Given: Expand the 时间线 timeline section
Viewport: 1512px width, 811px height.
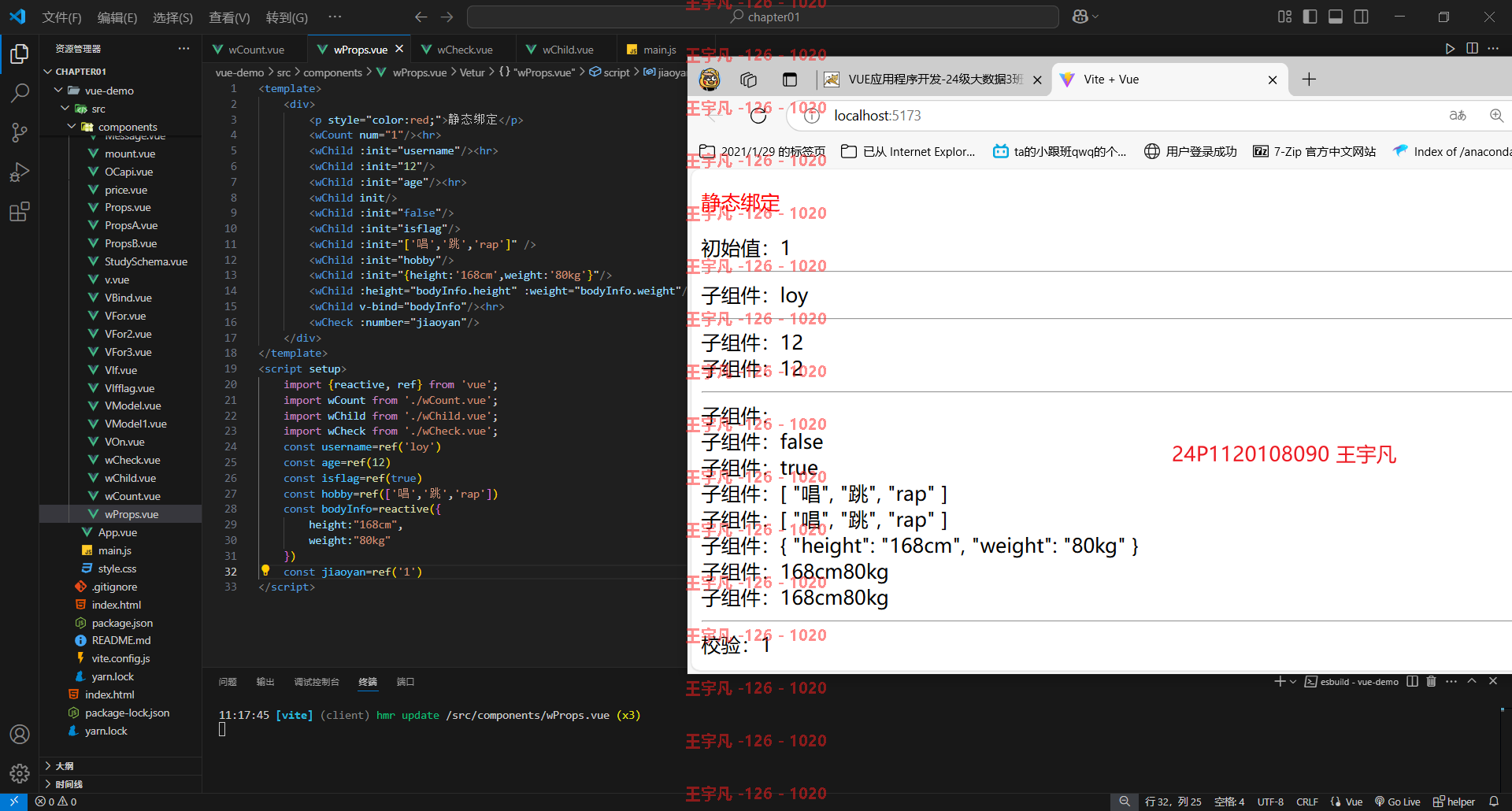Looking at the screenshot, I should [68, 784].
